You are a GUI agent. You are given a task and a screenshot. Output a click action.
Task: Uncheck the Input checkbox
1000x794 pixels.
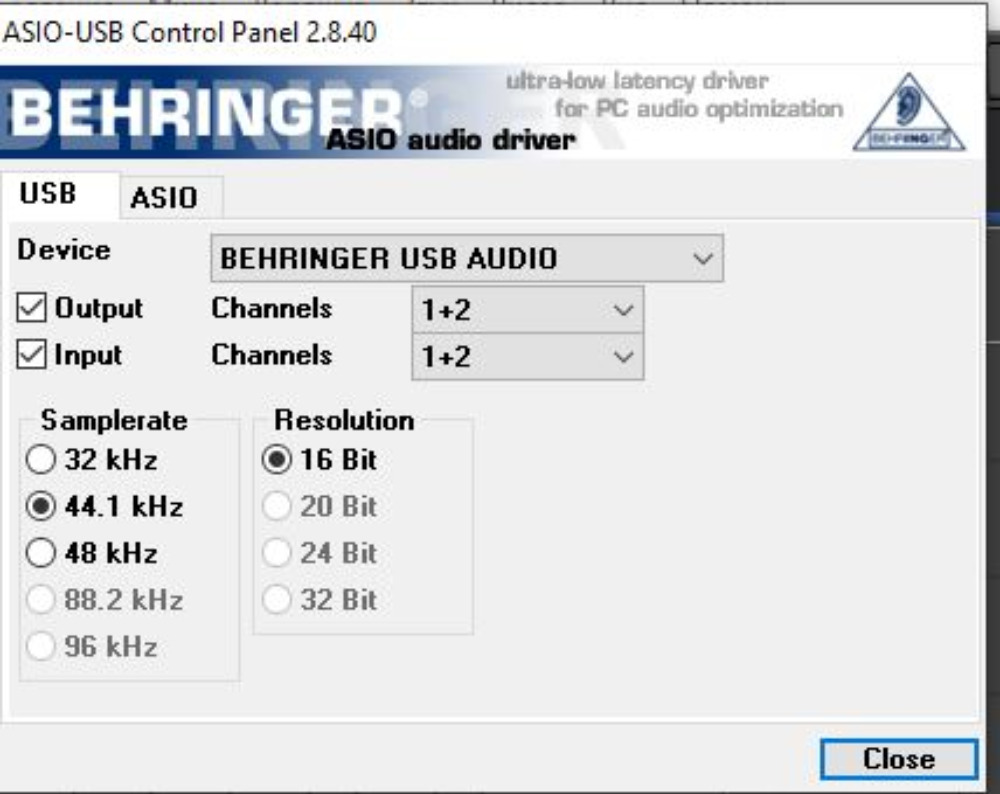(31, 355)
